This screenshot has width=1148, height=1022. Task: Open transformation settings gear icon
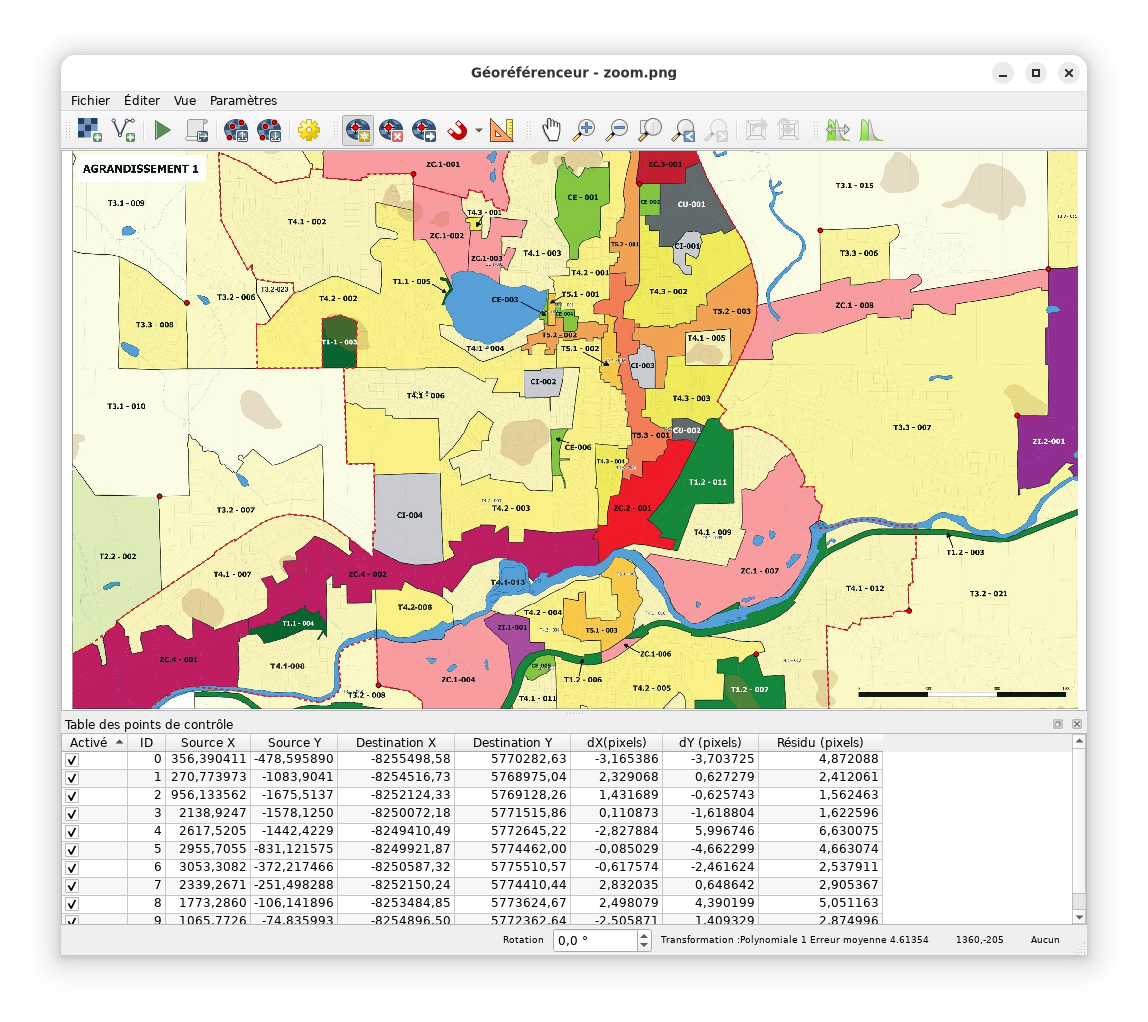[308, 130]
